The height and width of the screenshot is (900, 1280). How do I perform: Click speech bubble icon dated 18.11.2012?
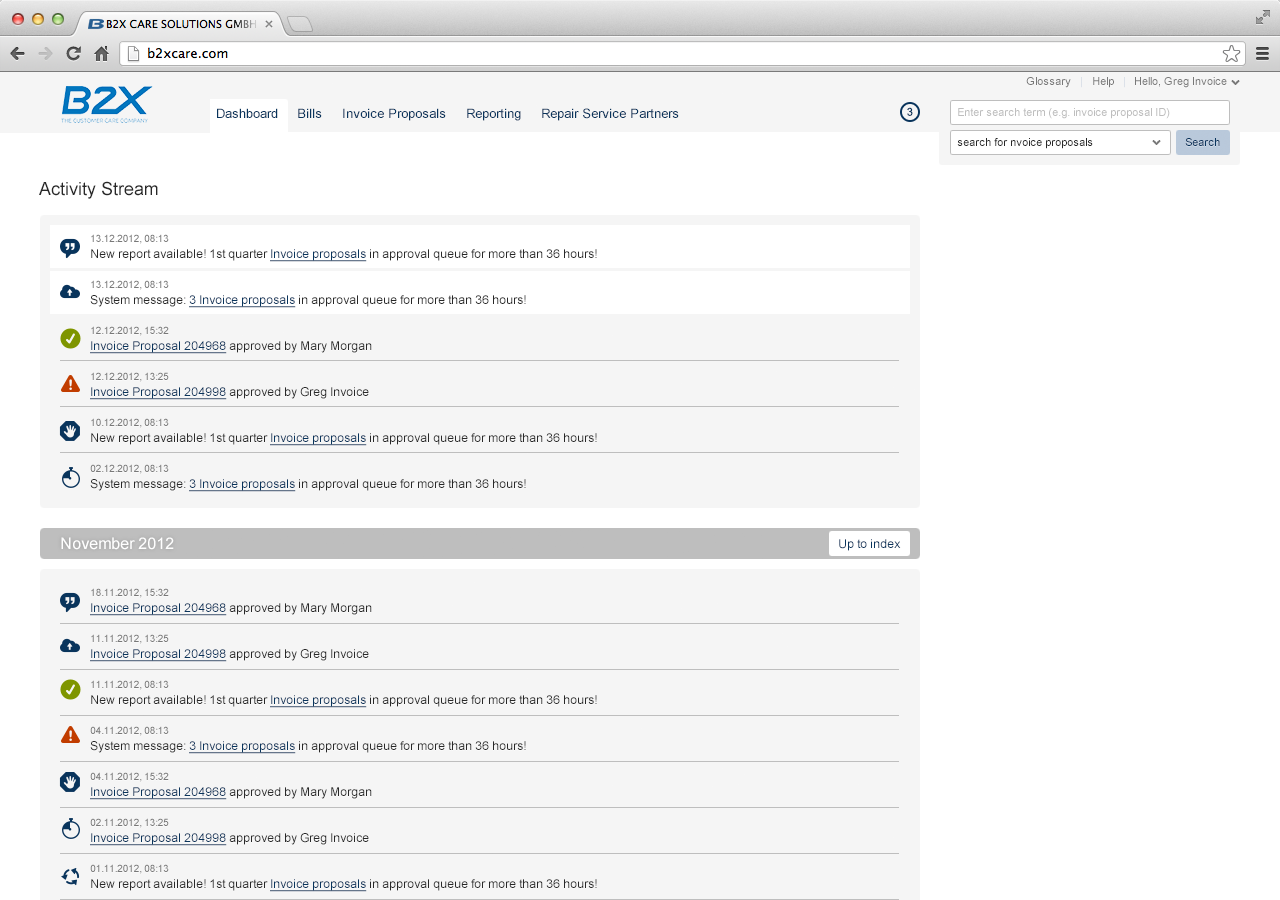click(70, 601)
